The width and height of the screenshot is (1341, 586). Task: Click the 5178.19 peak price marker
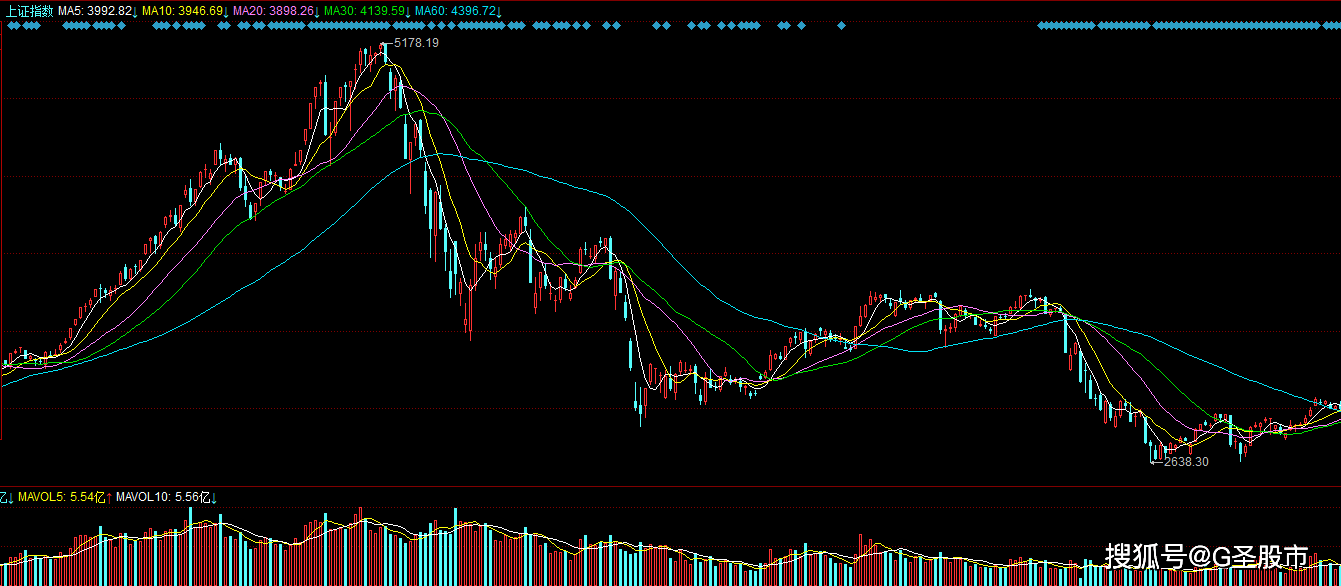[x=416, y=43]
